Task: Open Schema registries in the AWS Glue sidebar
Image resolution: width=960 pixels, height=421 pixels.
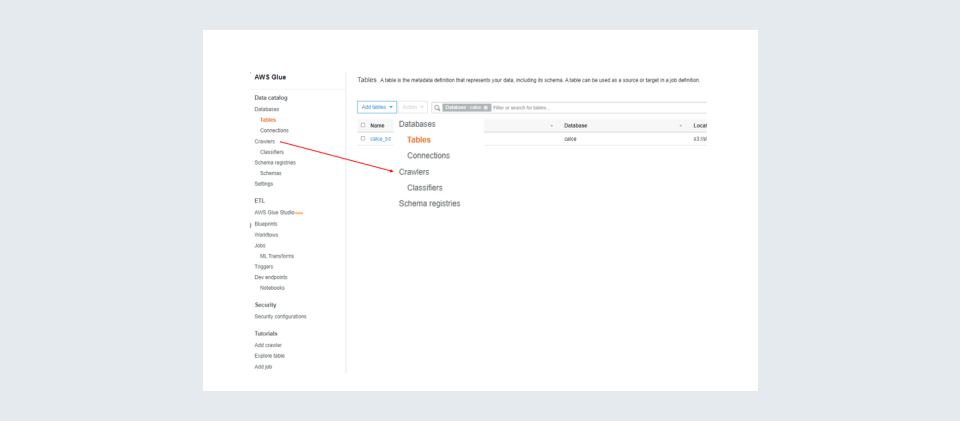Action: 275,163
